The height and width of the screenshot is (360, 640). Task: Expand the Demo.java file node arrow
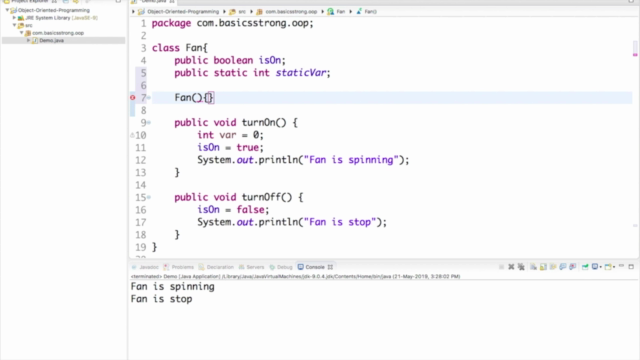[29, 40]
